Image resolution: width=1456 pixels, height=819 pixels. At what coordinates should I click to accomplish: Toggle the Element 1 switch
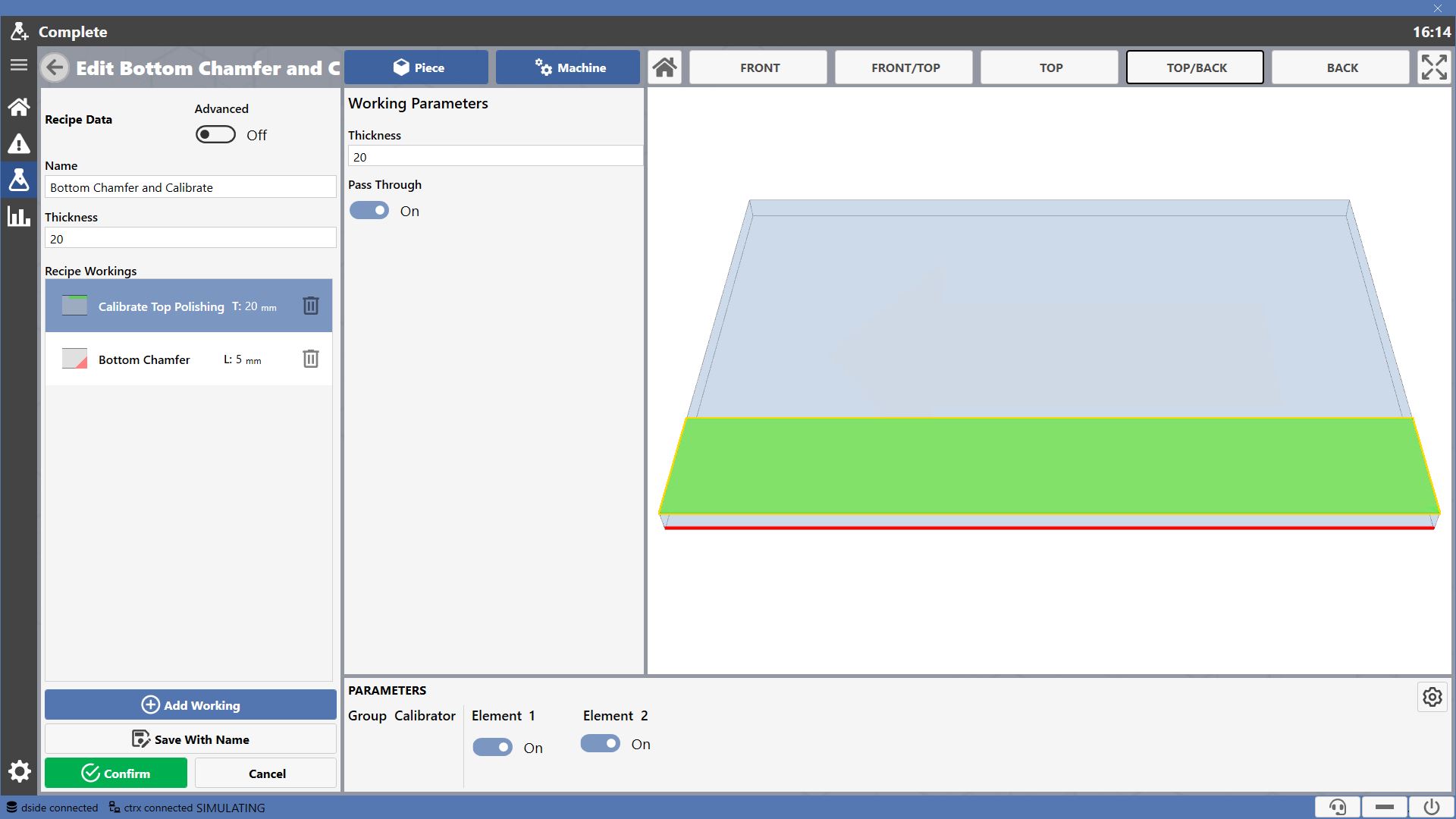493,747
